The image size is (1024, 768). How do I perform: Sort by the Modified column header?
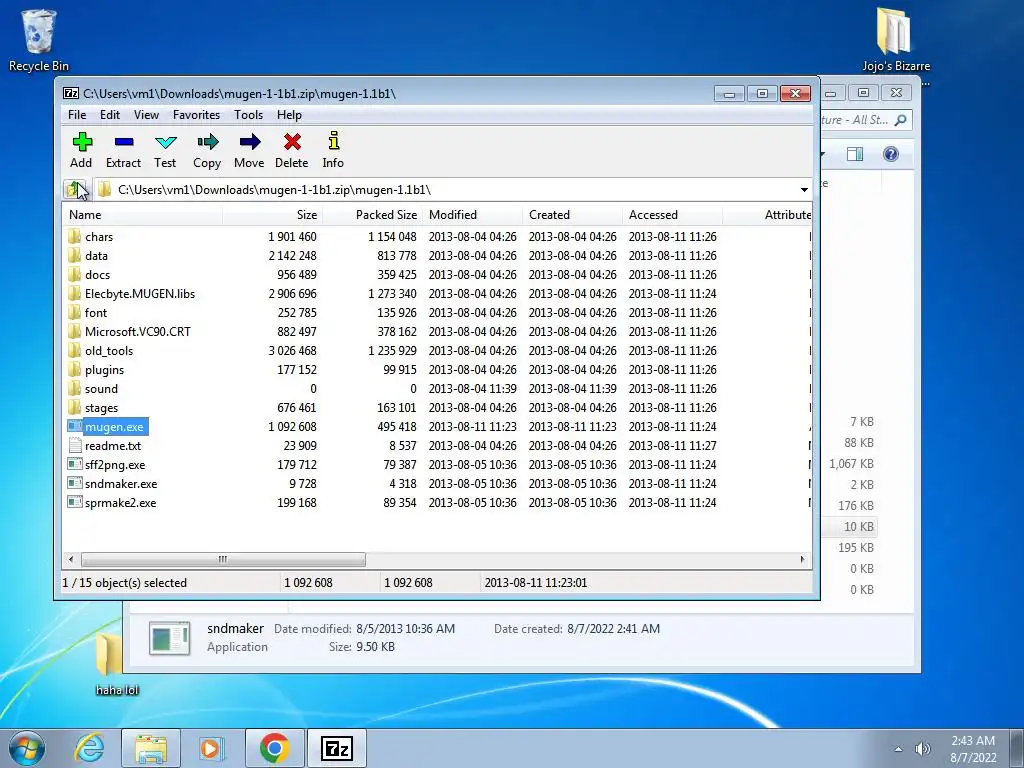(472, 215)
